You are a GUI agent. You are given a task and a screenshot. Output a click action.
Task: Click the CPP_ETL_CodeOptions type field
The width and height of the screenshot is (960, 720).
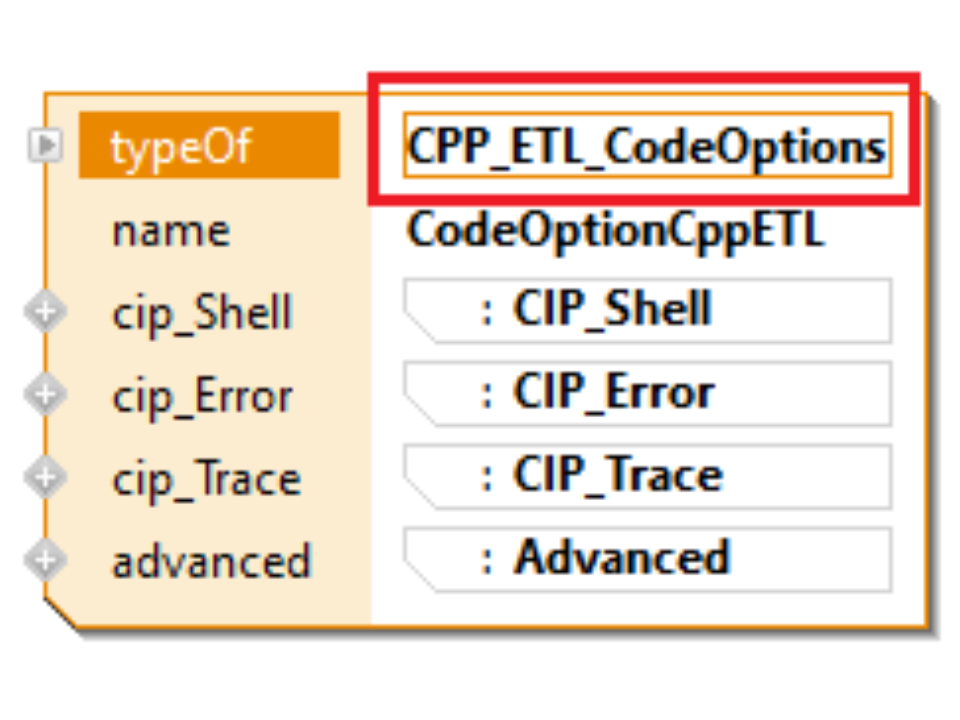(646, 147)
